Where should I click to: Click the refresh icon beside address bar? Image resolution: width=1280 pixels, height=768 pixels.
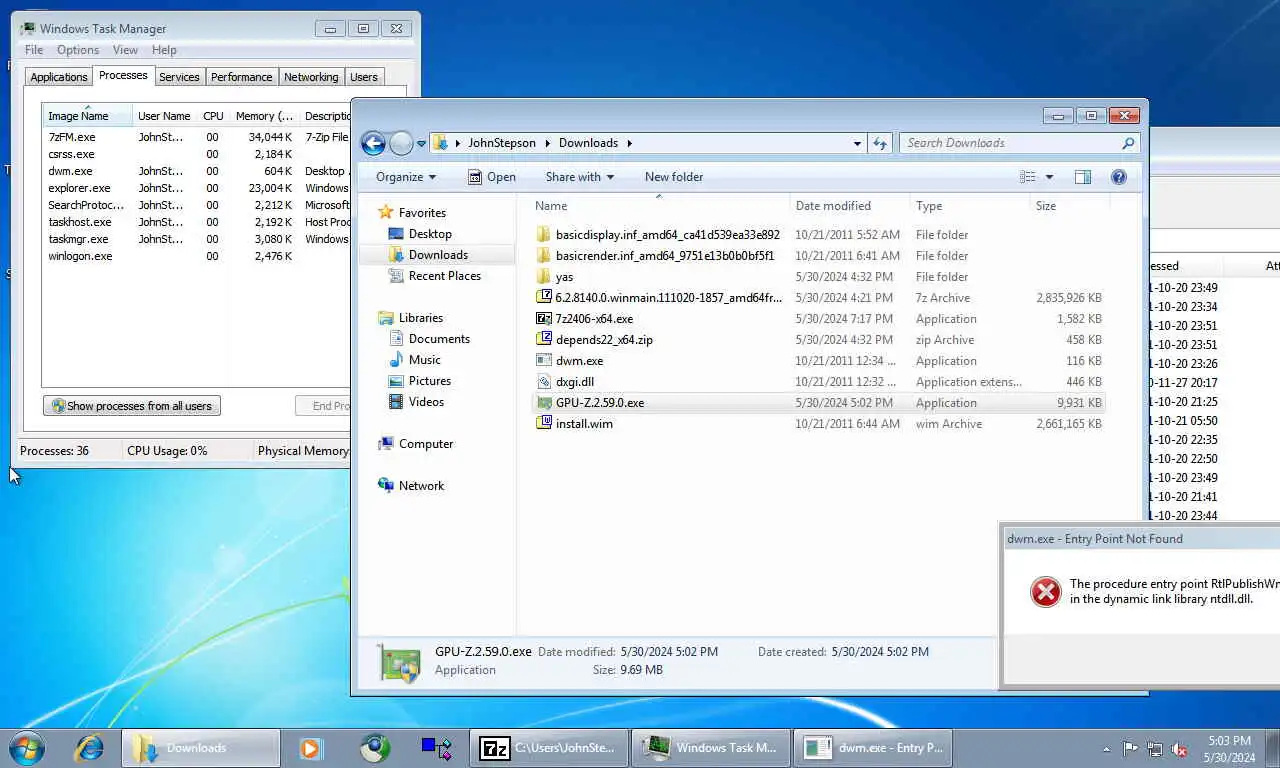(x=880, y=143)
